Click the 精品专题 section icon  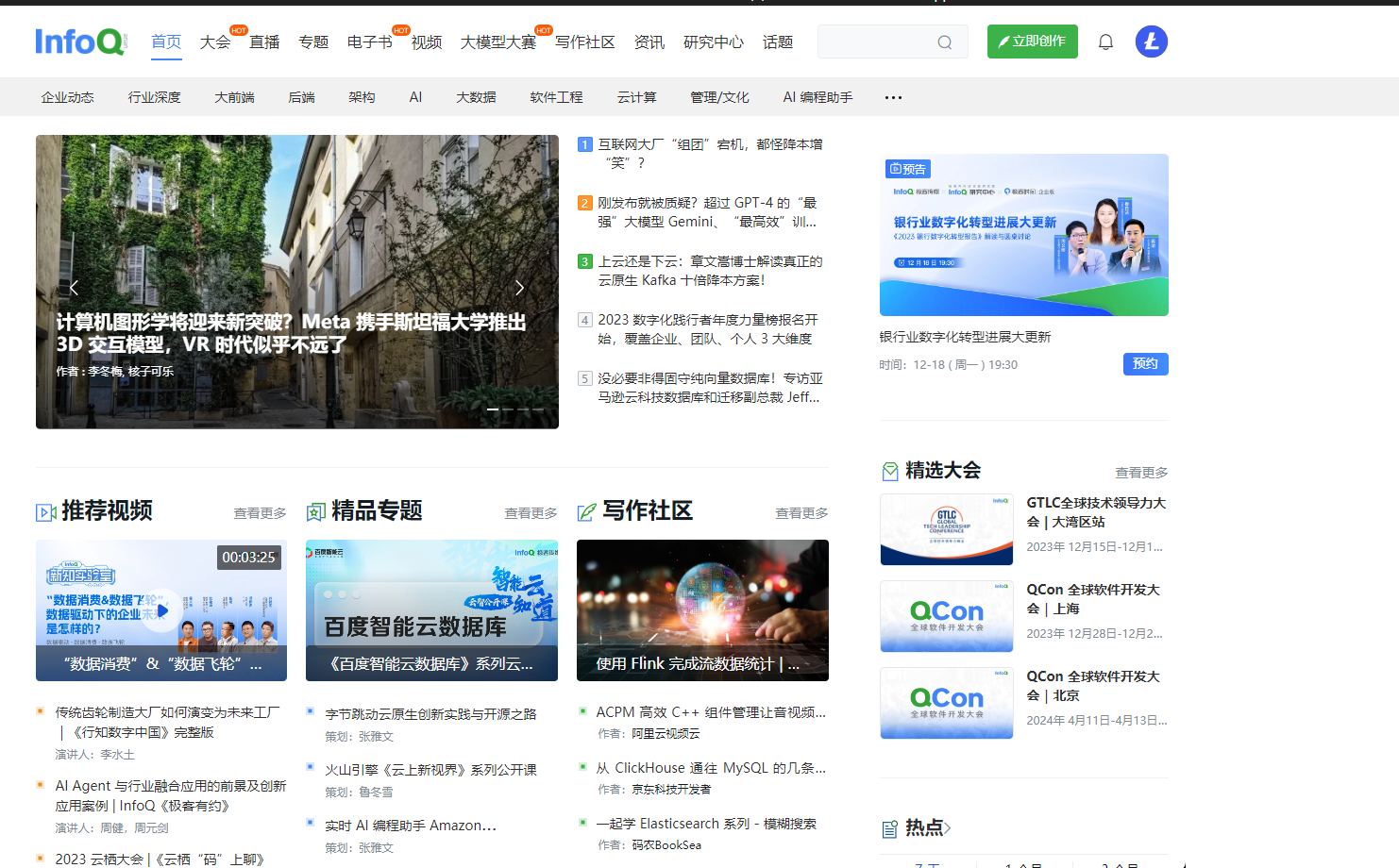(316, 512)
